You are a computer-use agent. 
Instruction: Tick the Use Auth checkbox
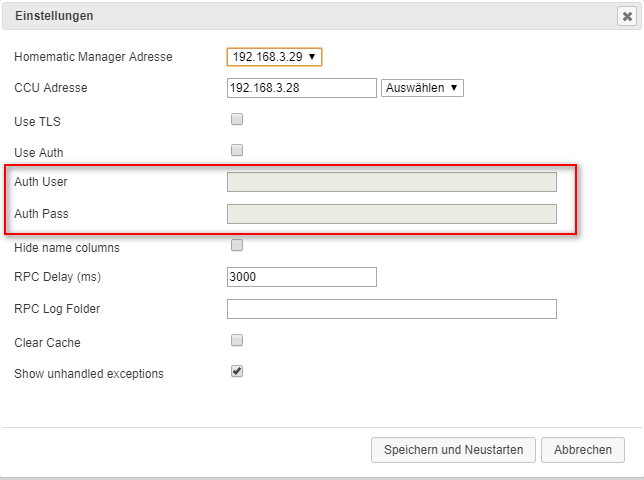(x=237, y=150)
